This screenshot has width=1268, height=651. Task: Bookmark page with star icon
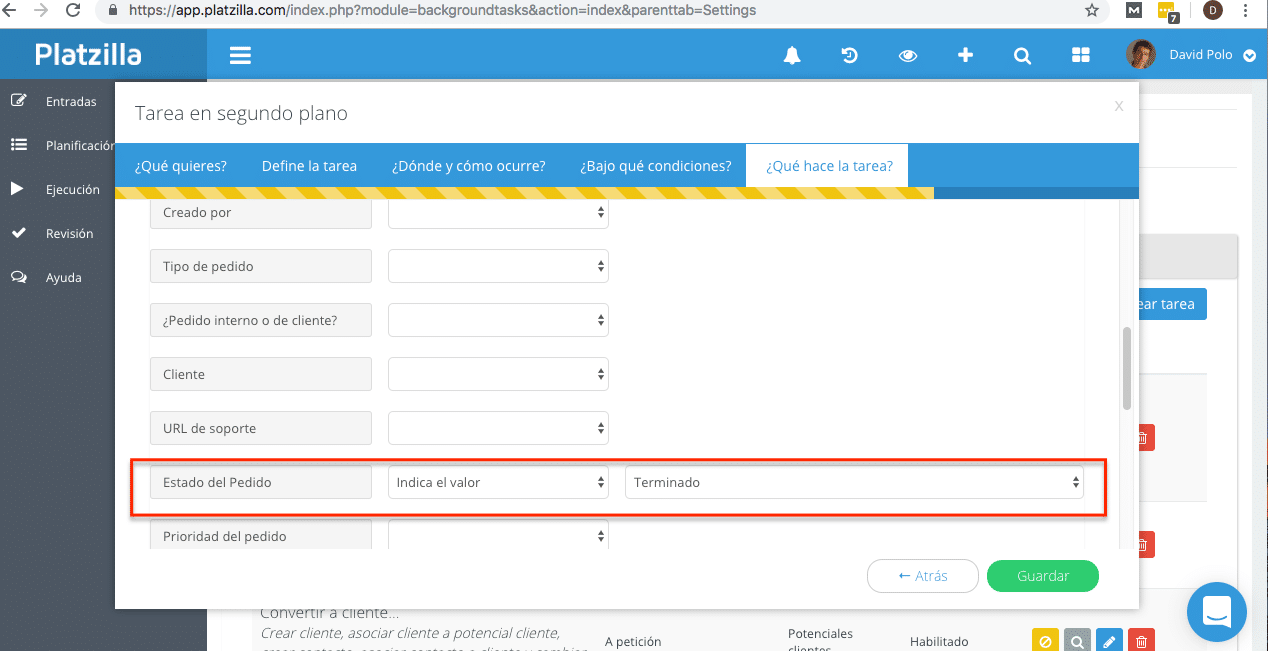pos(1092,11)
